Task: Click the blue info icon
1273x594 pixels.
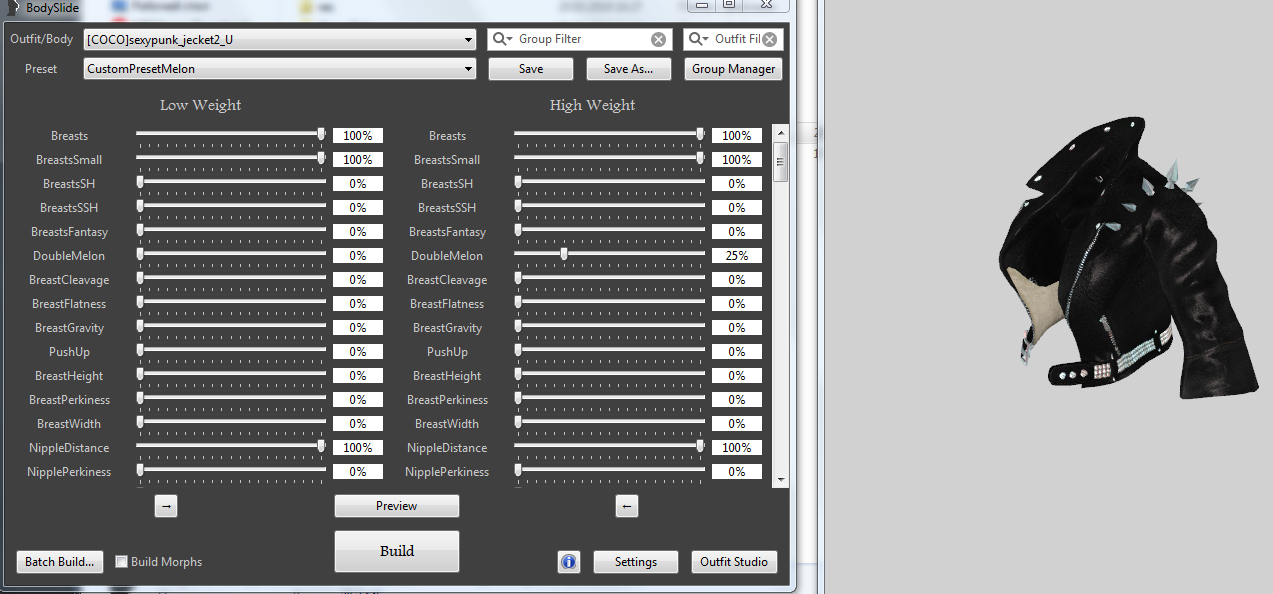Action: (569, 562)
